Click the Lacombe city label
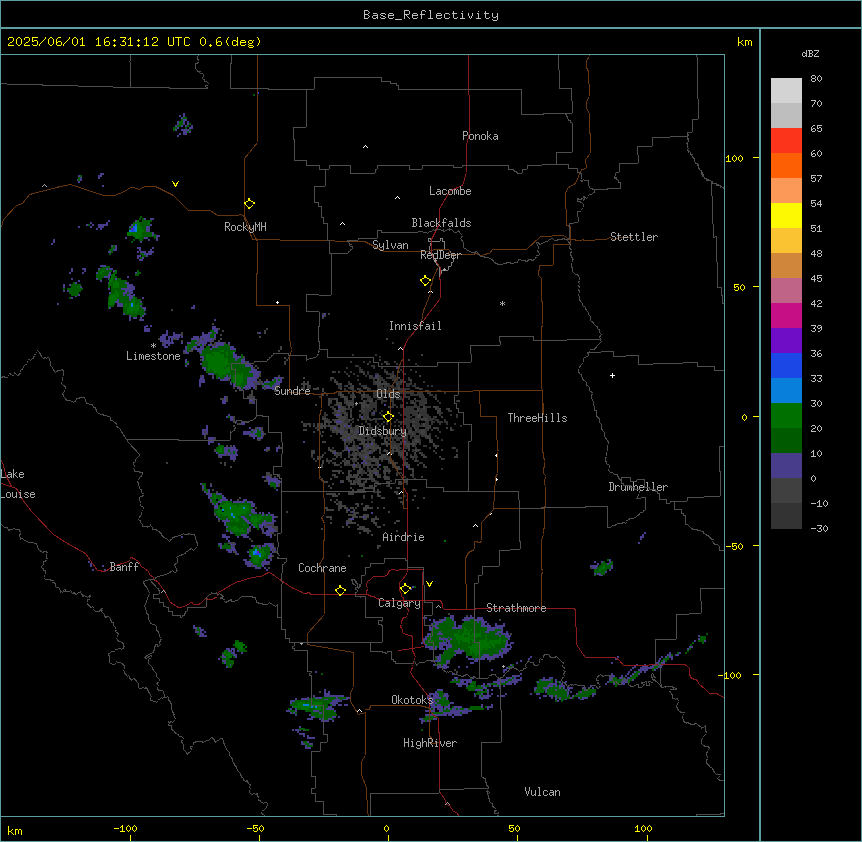The height and width of the screenshot is (842, 862). pos(450,191)
